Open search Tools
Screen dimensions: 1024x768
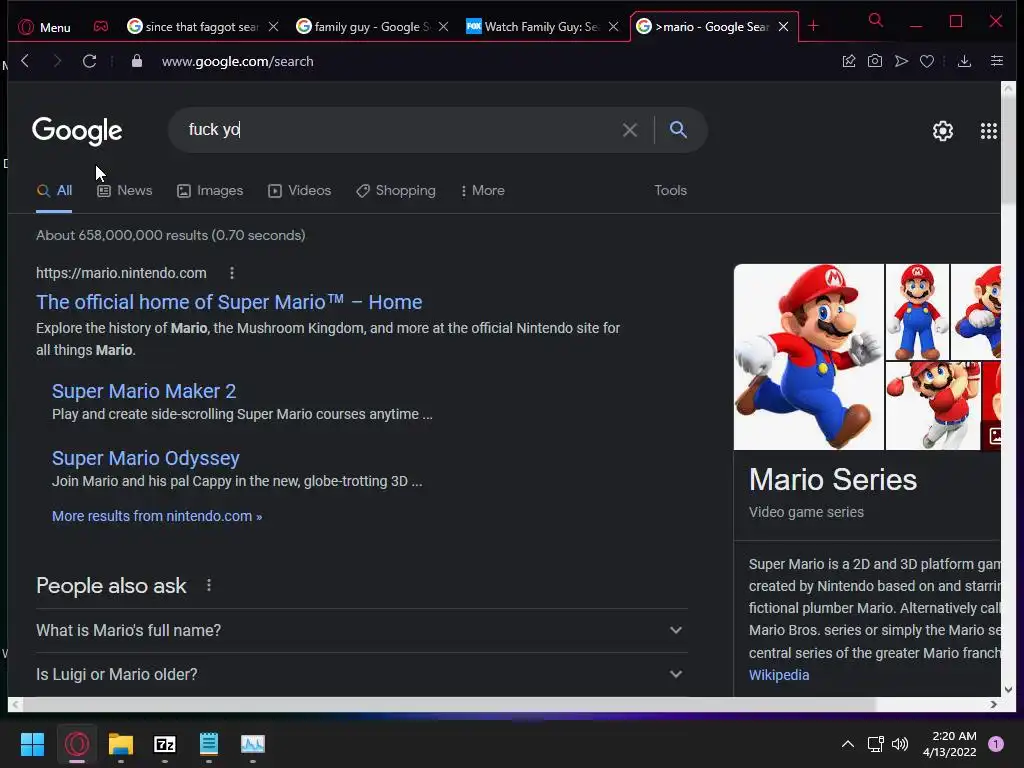671,190
